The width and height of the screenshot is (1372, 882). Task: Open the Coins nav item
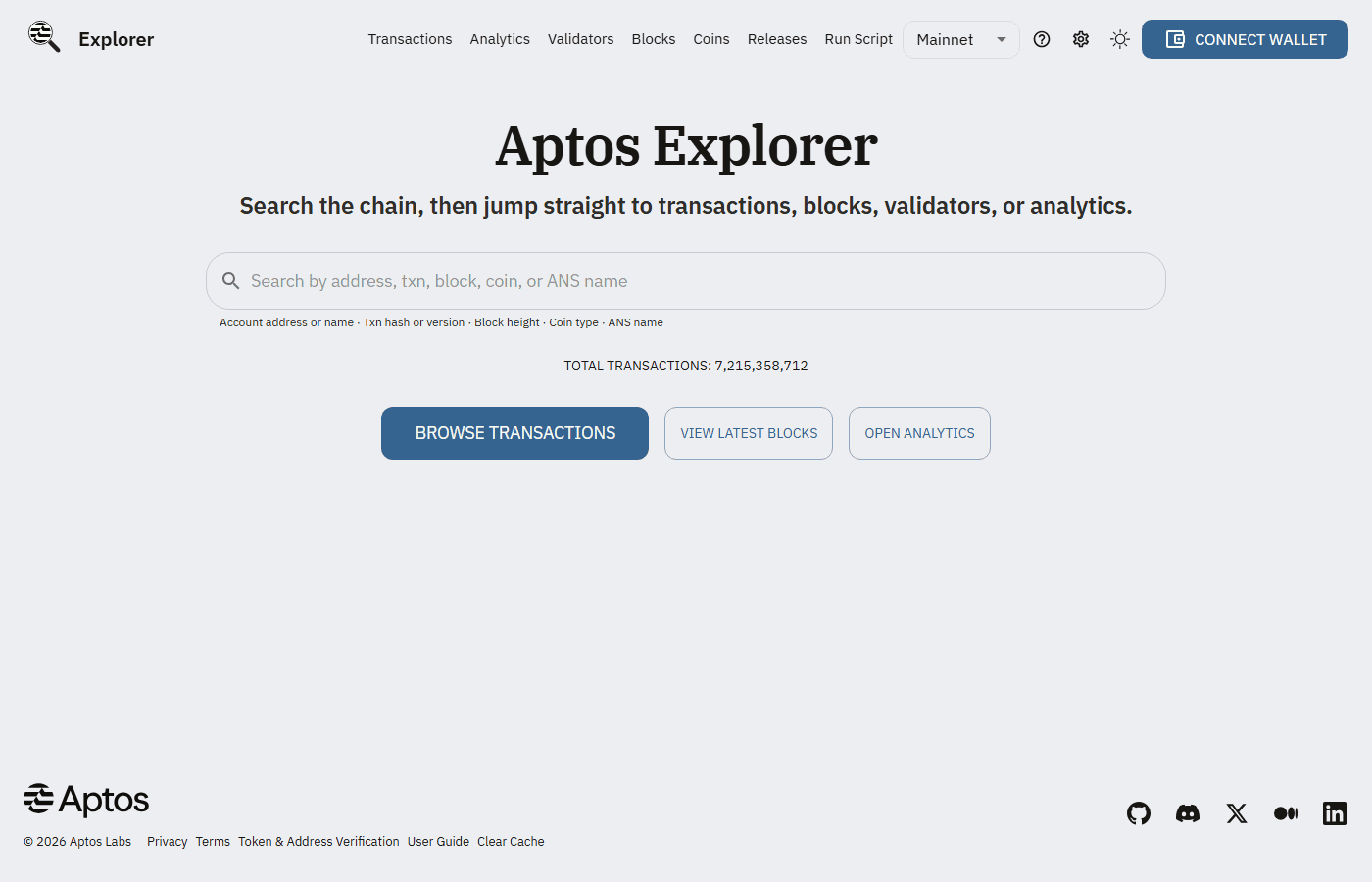click(x=711, y=39)
